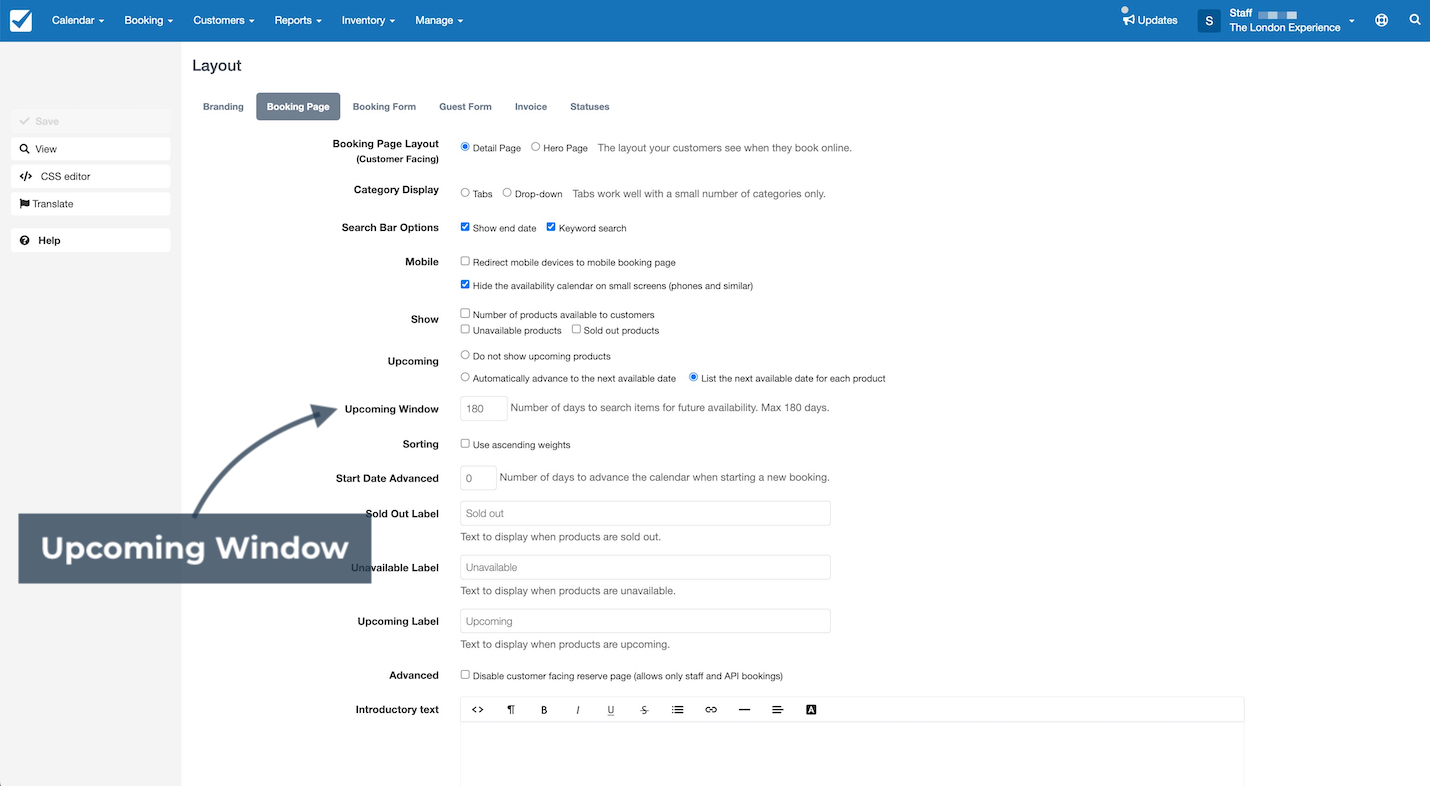Click the support lifebuoy icon
Viewport: 1430px width, 786px height.
coord(1381,20)
